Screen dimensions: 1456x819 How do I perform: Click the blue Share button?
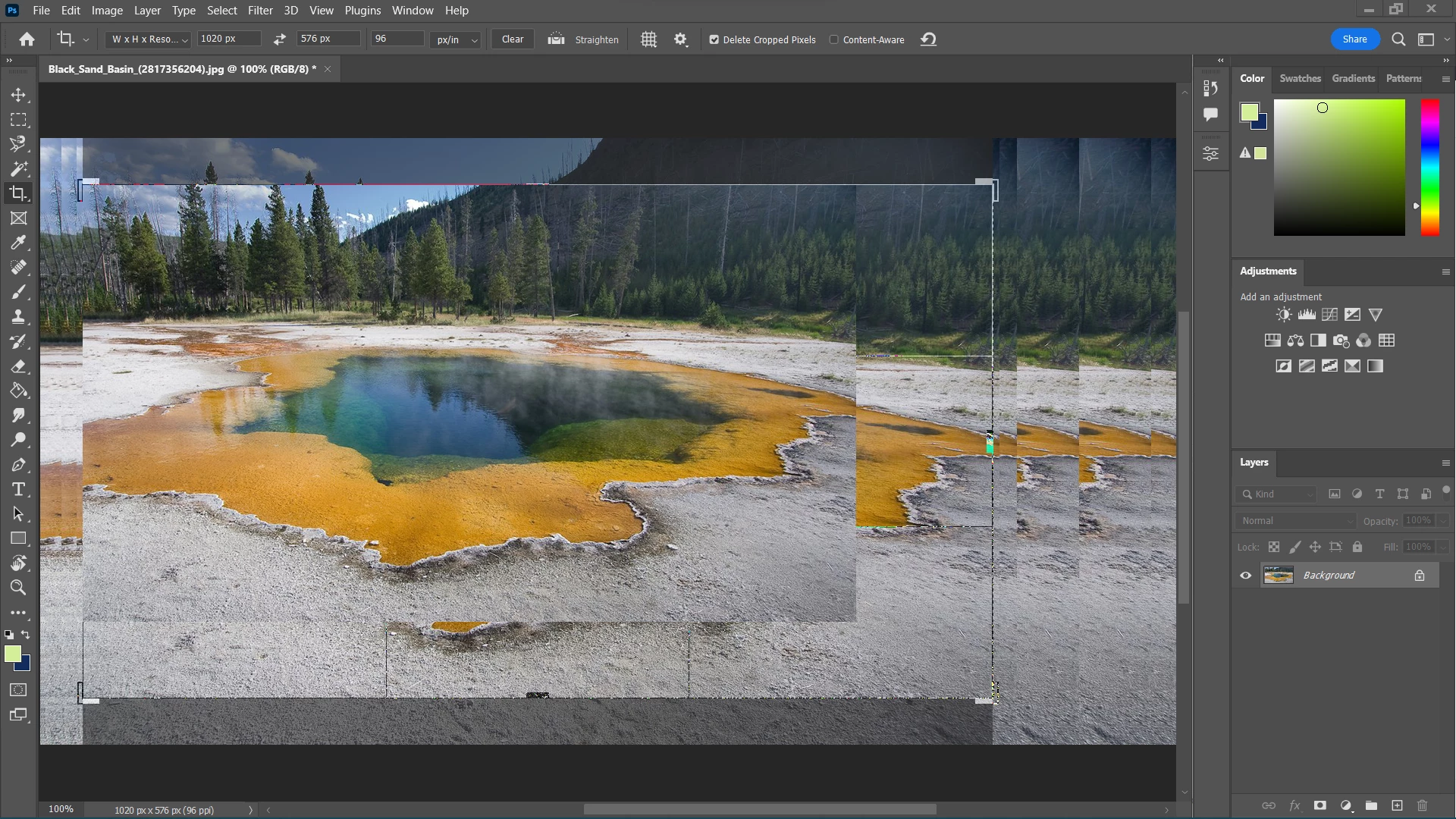coord(1354,39)
